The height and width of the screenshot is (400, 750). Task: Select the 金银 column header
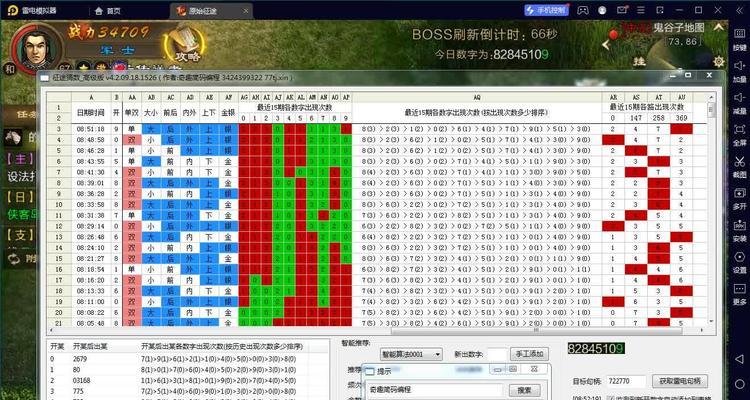coord(228,112)
